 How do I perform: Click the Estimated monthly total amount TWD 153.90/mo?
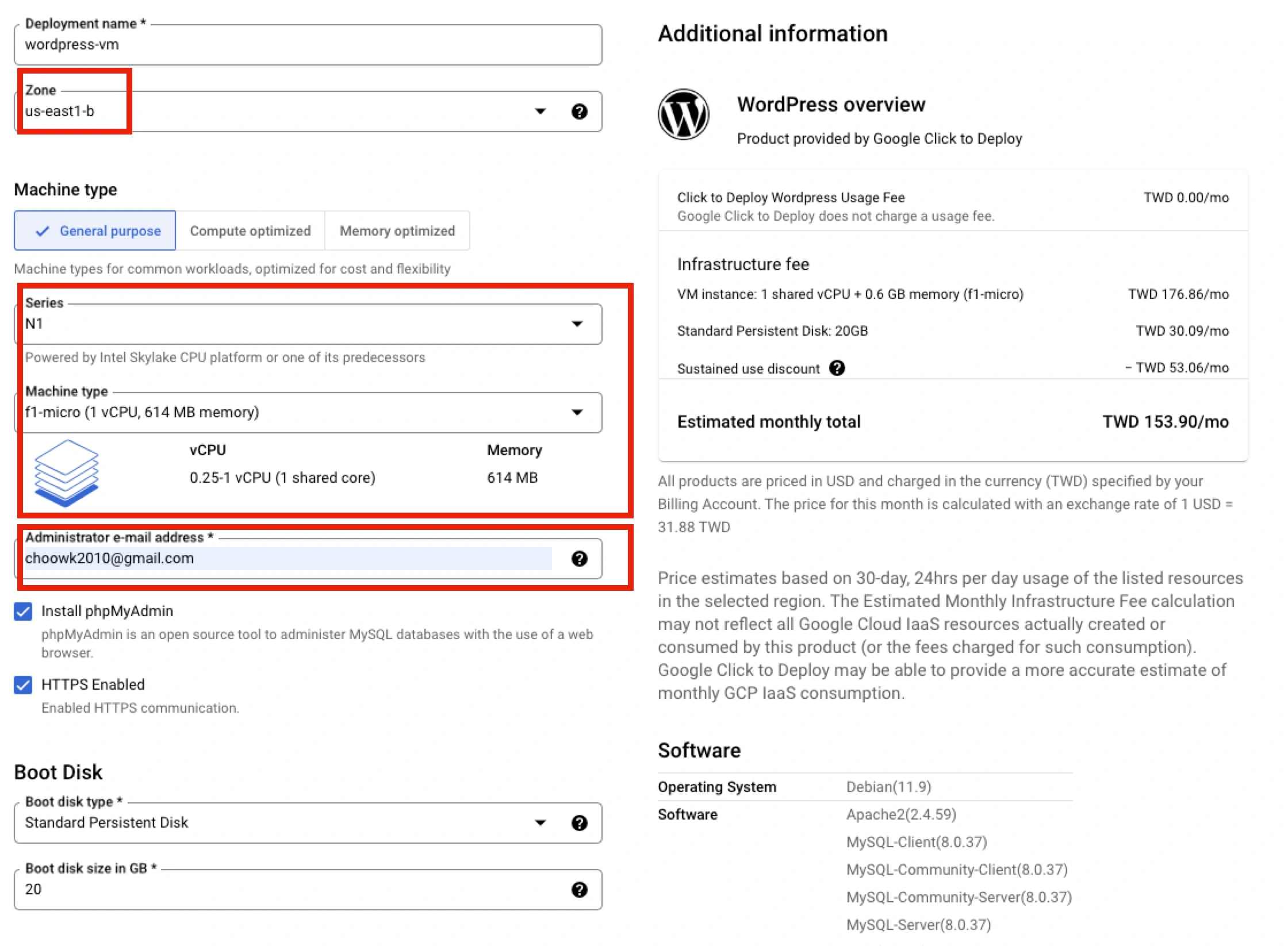point(1165,422)
